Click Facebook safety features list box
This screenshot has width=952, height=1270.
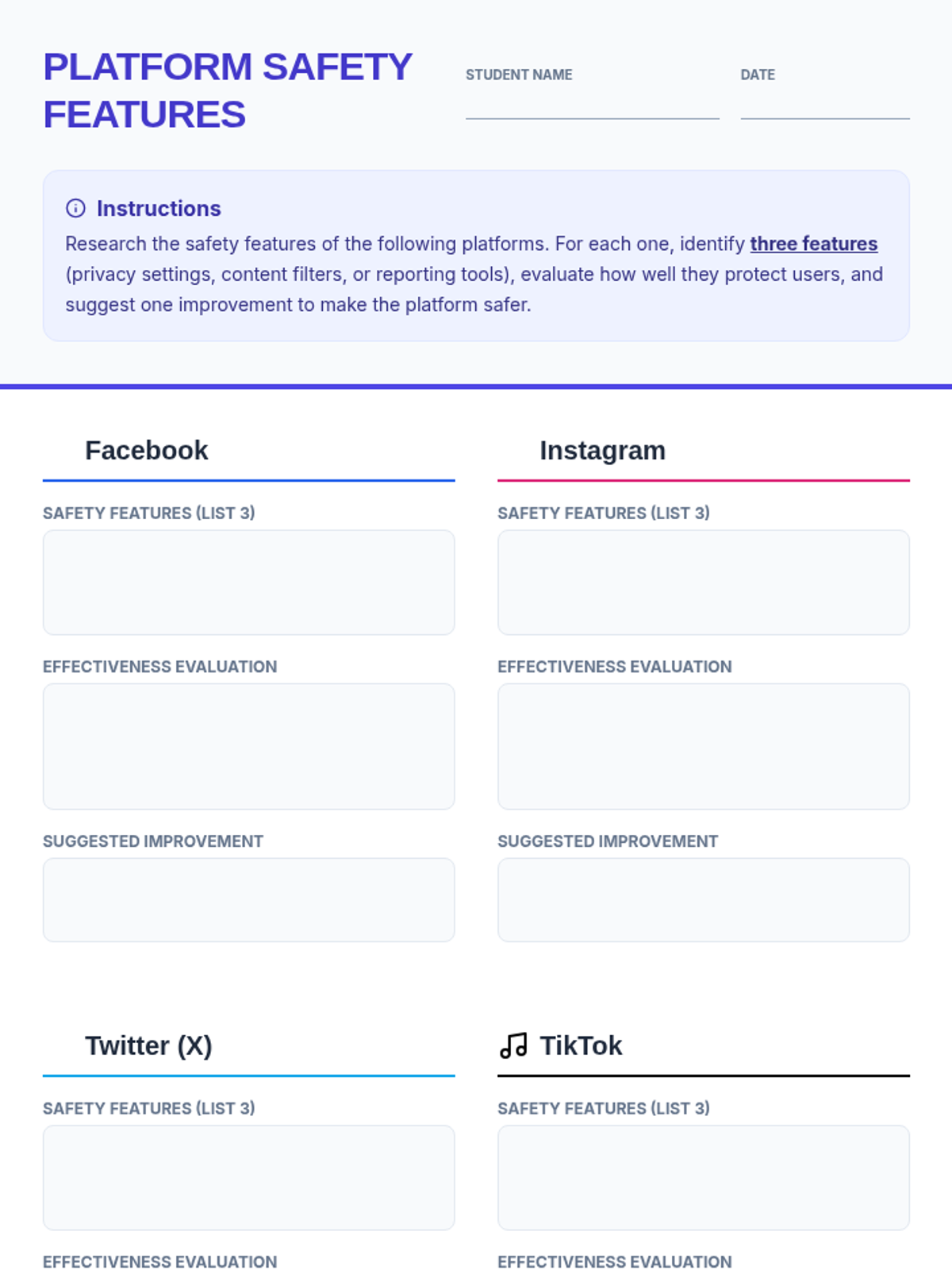248,583
